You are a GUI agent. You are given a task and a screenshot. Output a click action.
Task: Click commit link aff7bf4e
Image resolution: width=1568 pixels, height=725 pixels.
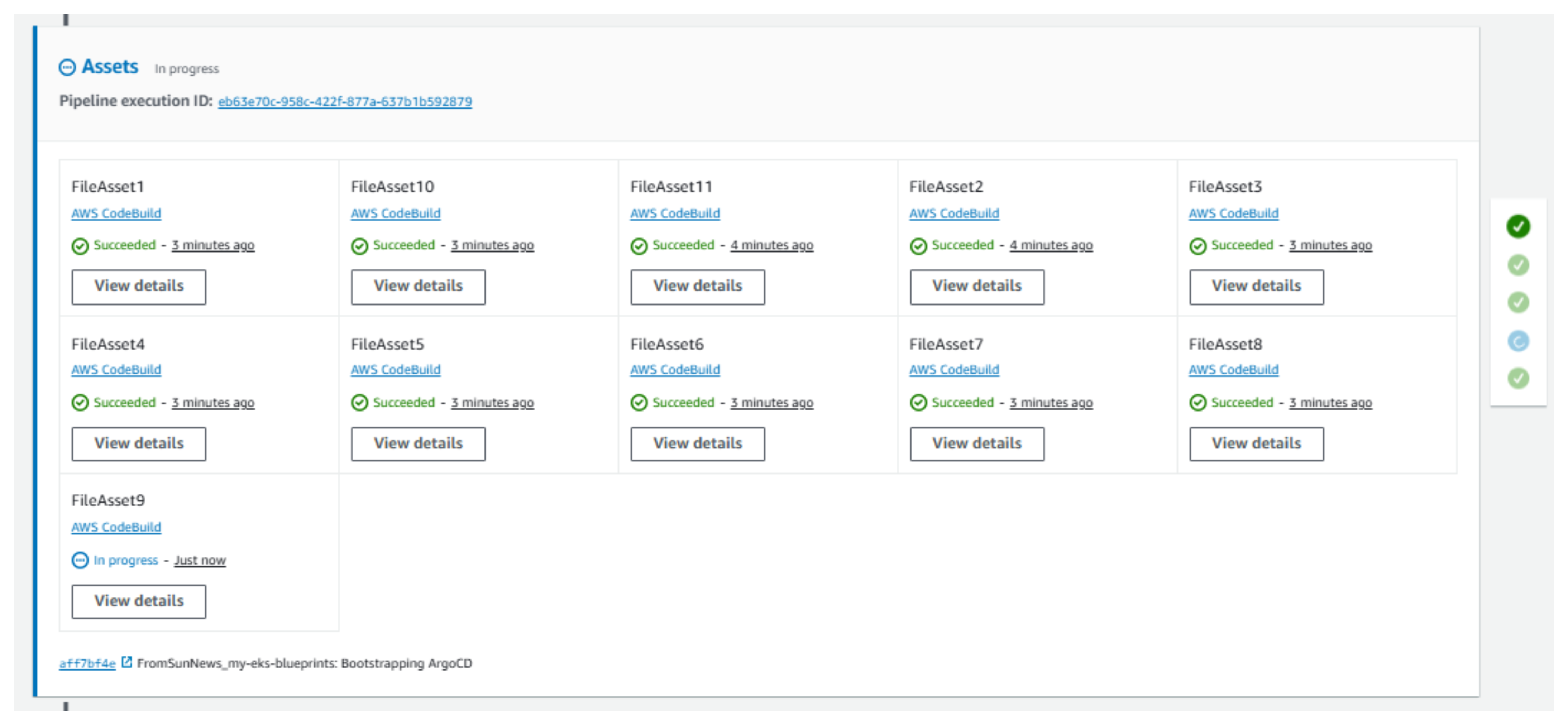[87, 663]
